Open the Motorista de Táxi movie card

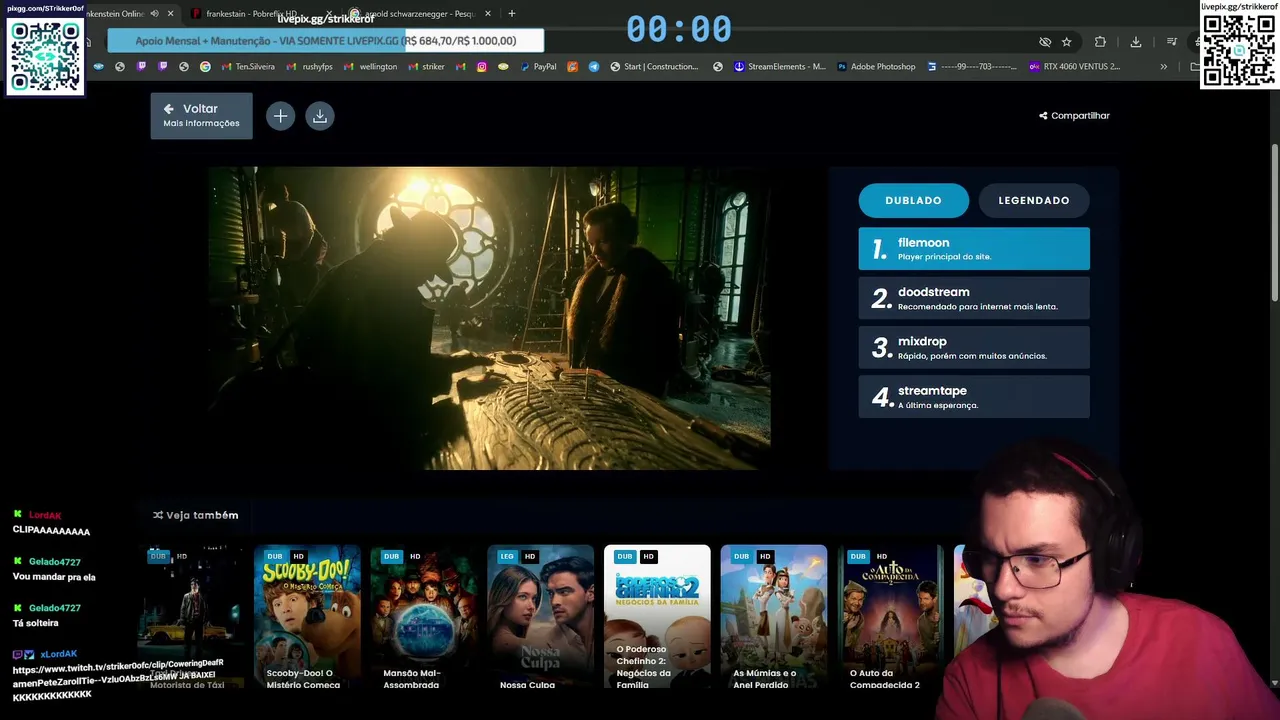tap(190, 617)
